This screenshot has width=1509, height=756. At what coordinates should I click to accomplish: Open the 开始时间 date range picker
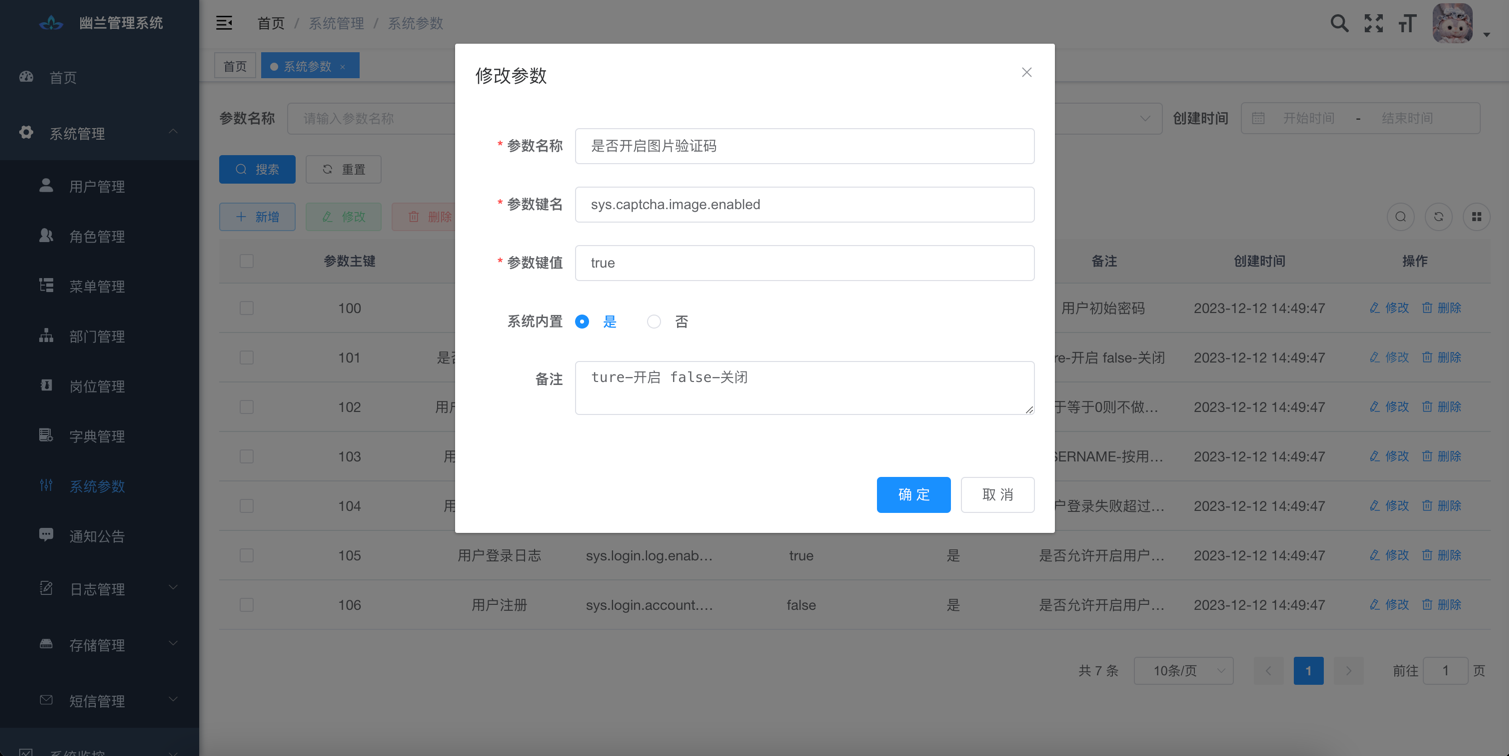[1309, 118]
